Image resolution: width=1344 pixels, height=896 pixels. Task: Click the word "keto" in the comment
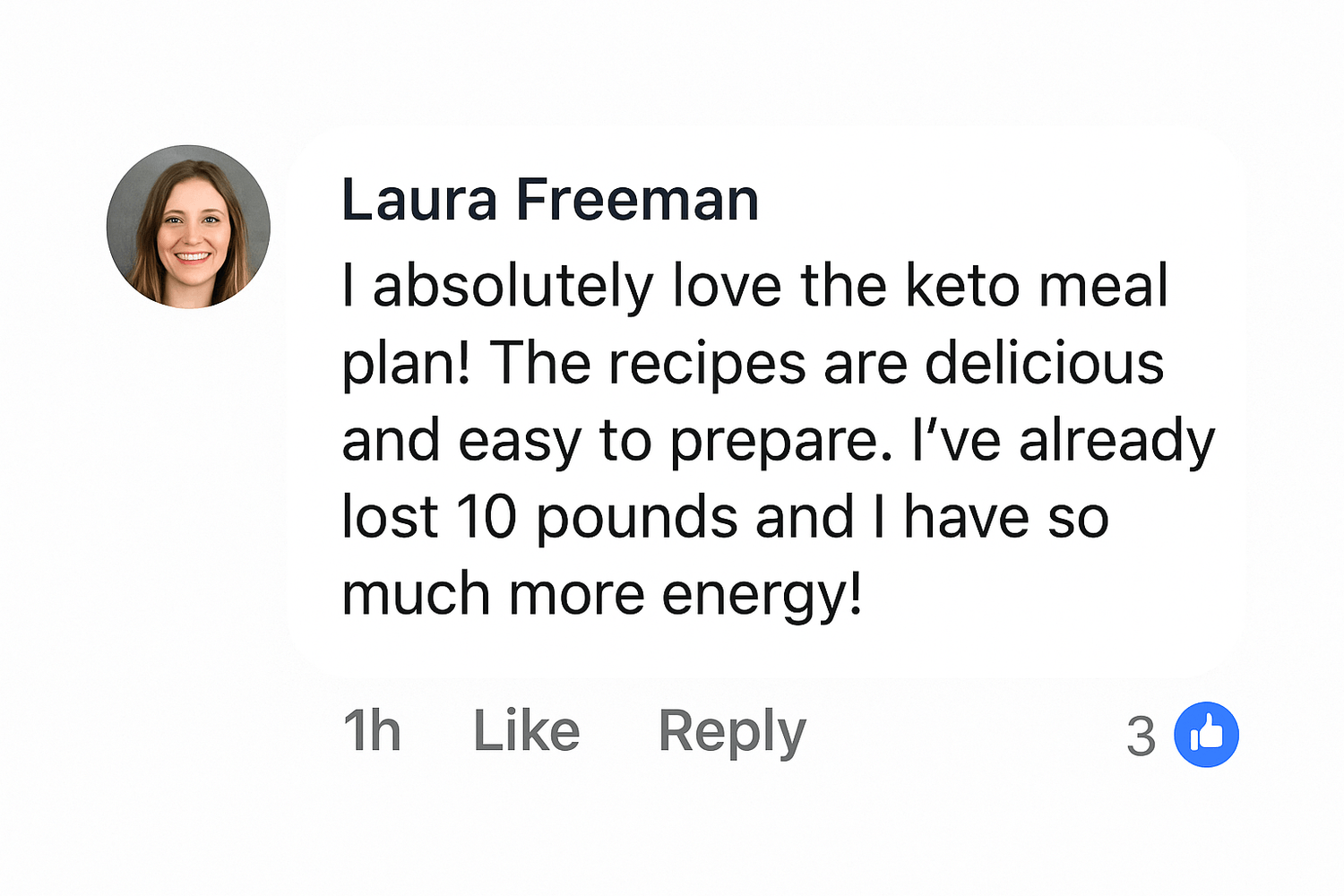(x=962, y=286)
